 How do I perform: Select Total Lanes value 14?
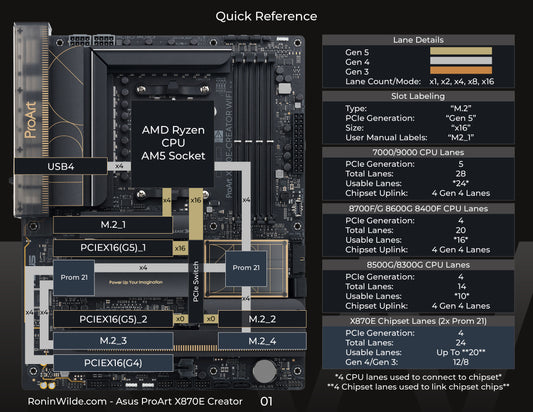461,287
